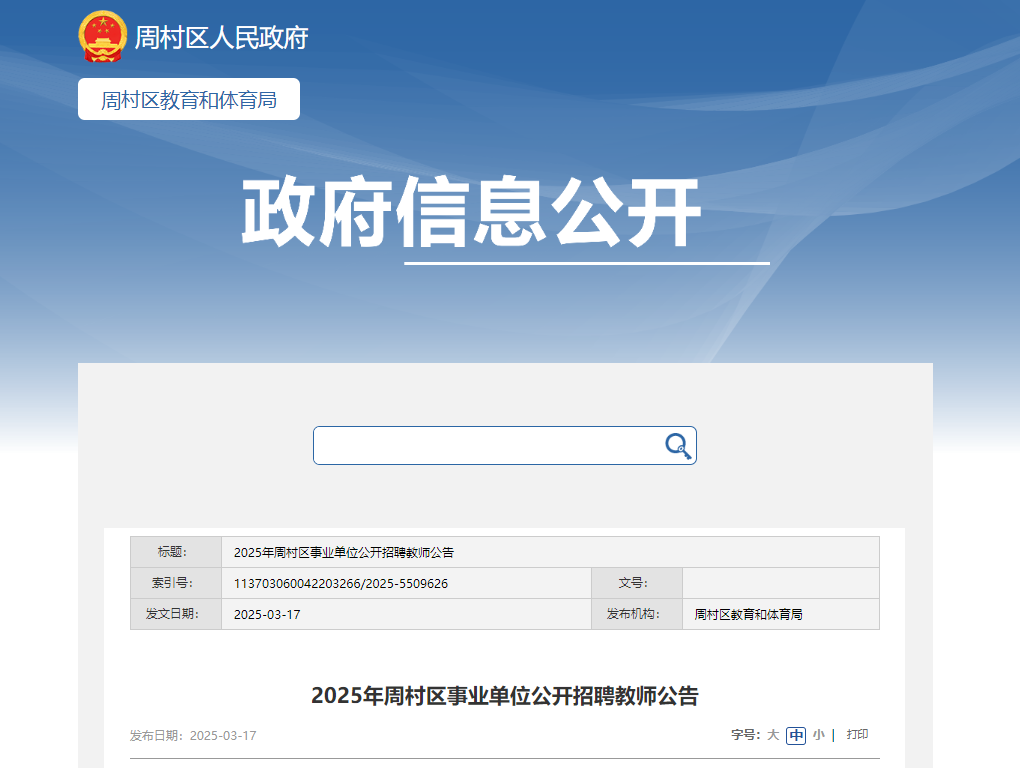This screenshot has height=768, width=1020.
Task: Click the 标题: label cell
Action: [176, 552]
